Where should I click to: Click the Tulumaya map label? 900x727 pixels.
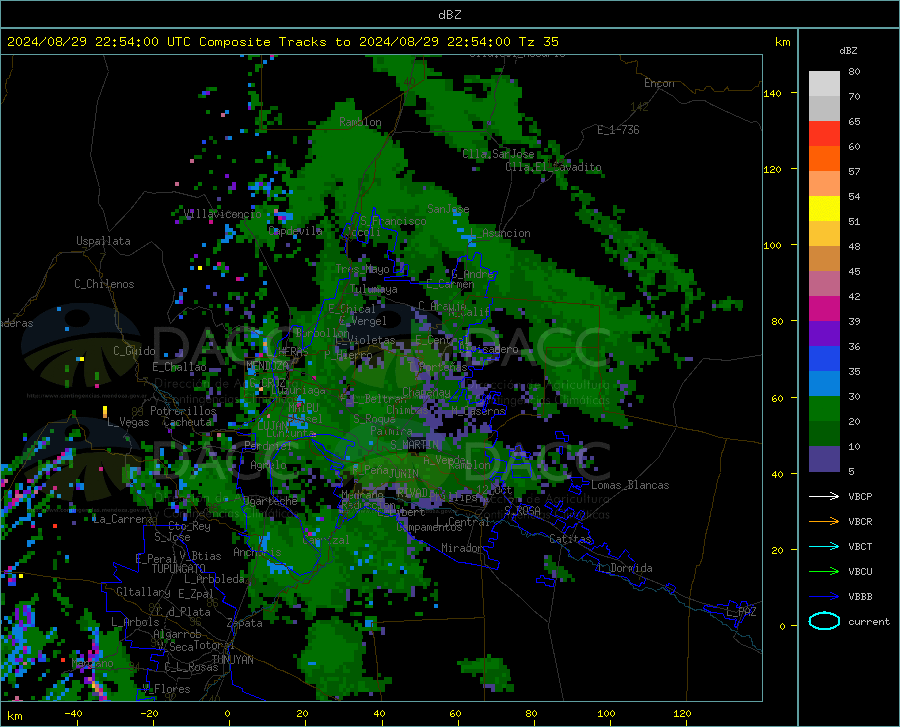pyautogui.click(x=374, y=289)
